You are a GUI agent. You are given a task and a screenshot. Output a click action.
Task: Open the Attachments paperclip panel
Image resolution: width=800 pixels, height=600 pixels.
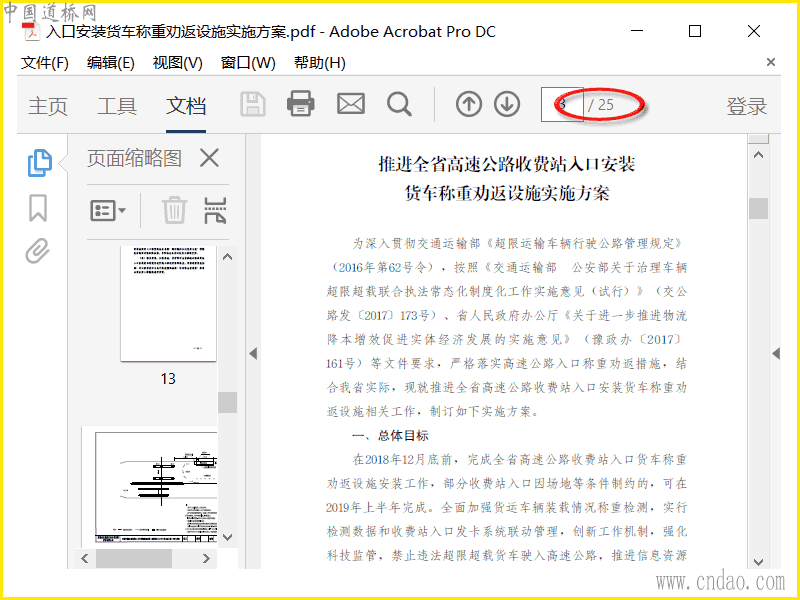coord(38,251)
